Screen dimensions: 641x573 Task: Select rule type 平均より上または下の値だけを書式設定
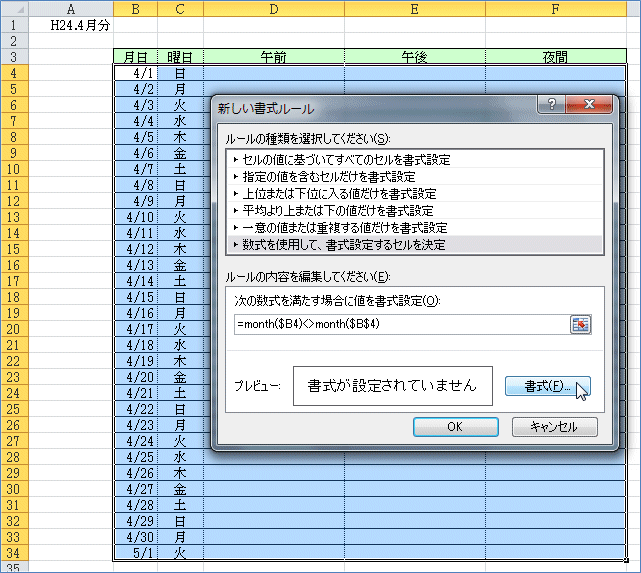415,210
